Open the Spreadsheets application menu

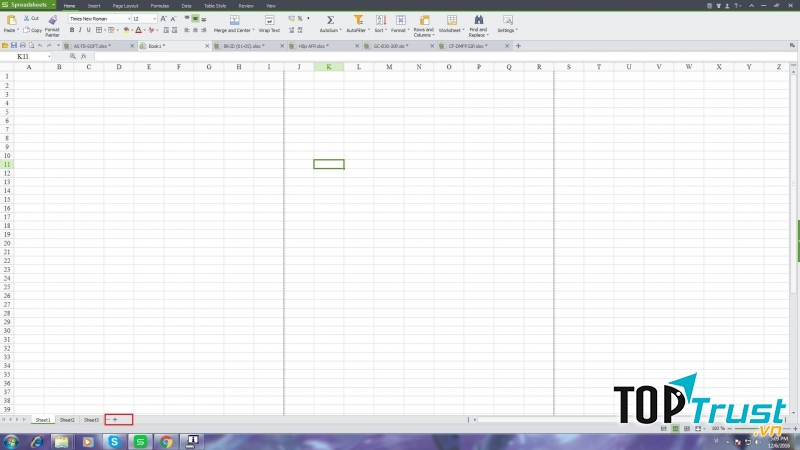pyautogui.click(x=29, y=5)
